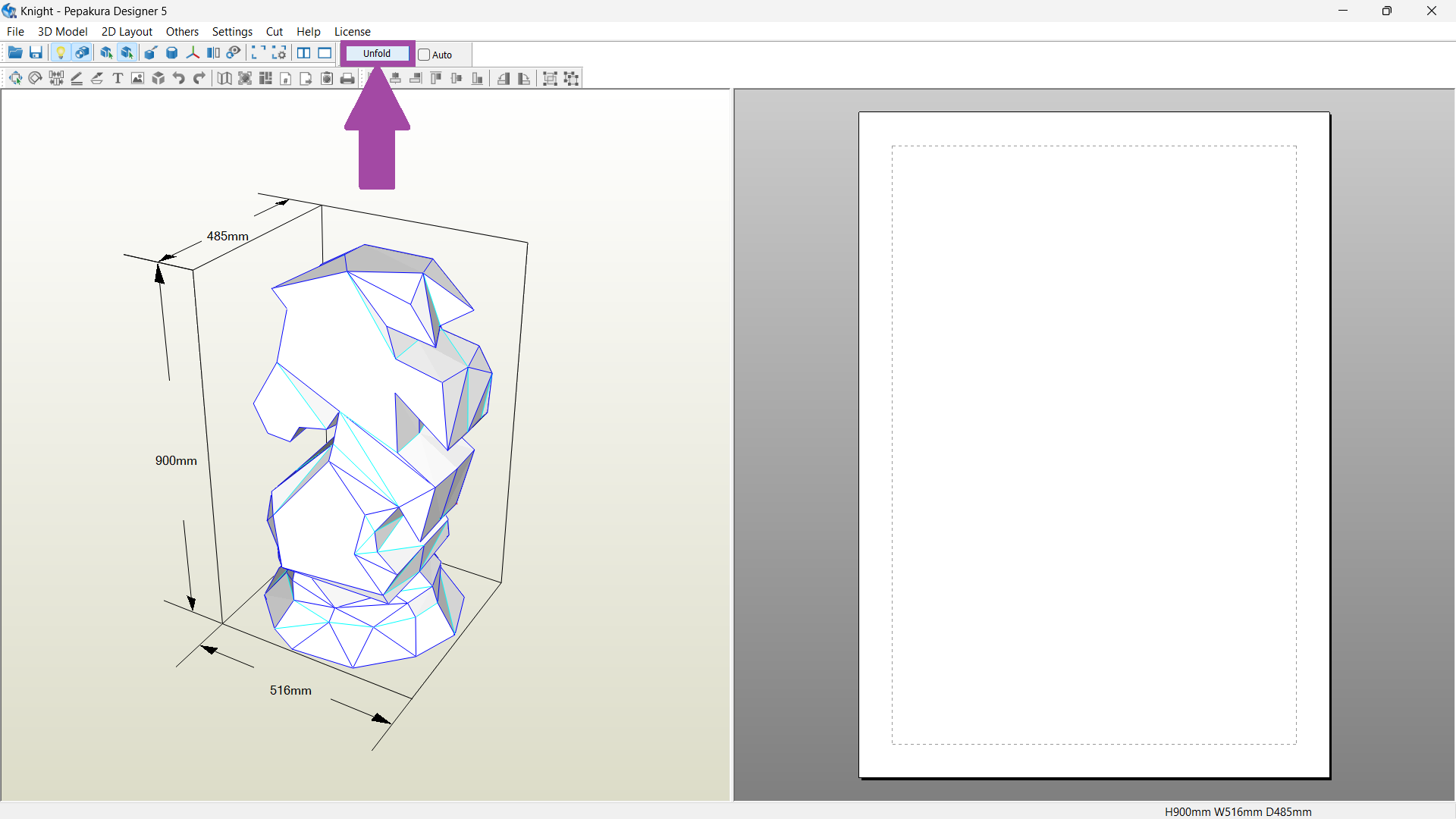Select the text T tool
The image size is (1456, 819).
click(x=118, y=78)
